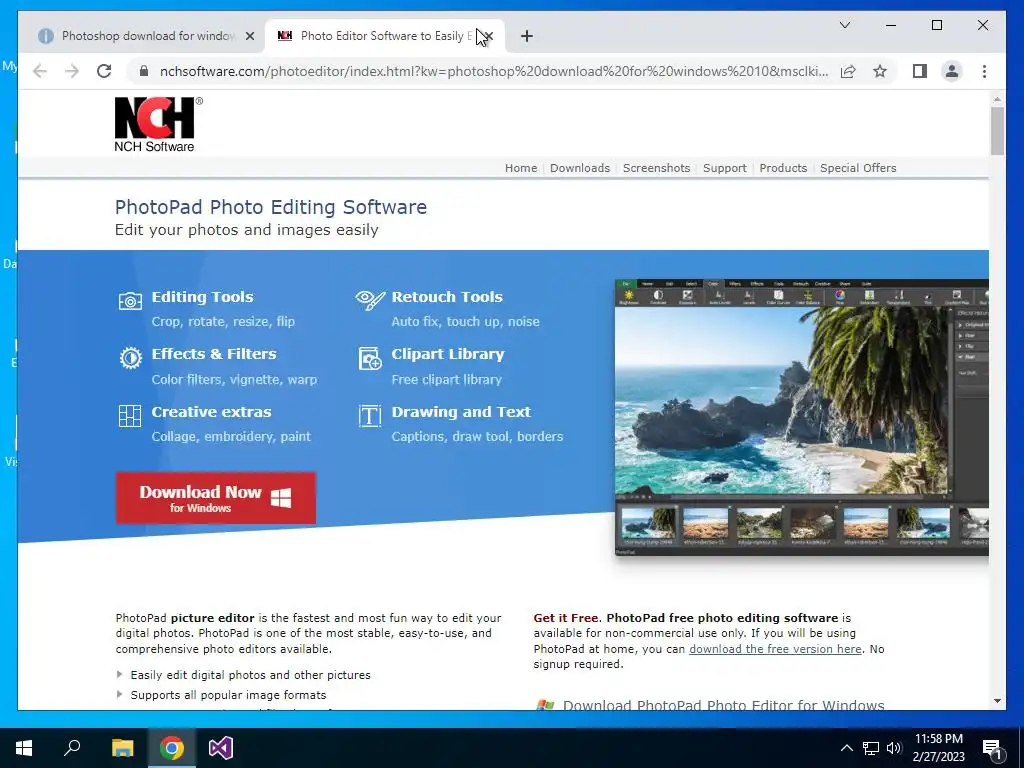Open the Special Offers navigation link
The image size is (1024, 768).
pyautogui.click(x=858, y=168)
